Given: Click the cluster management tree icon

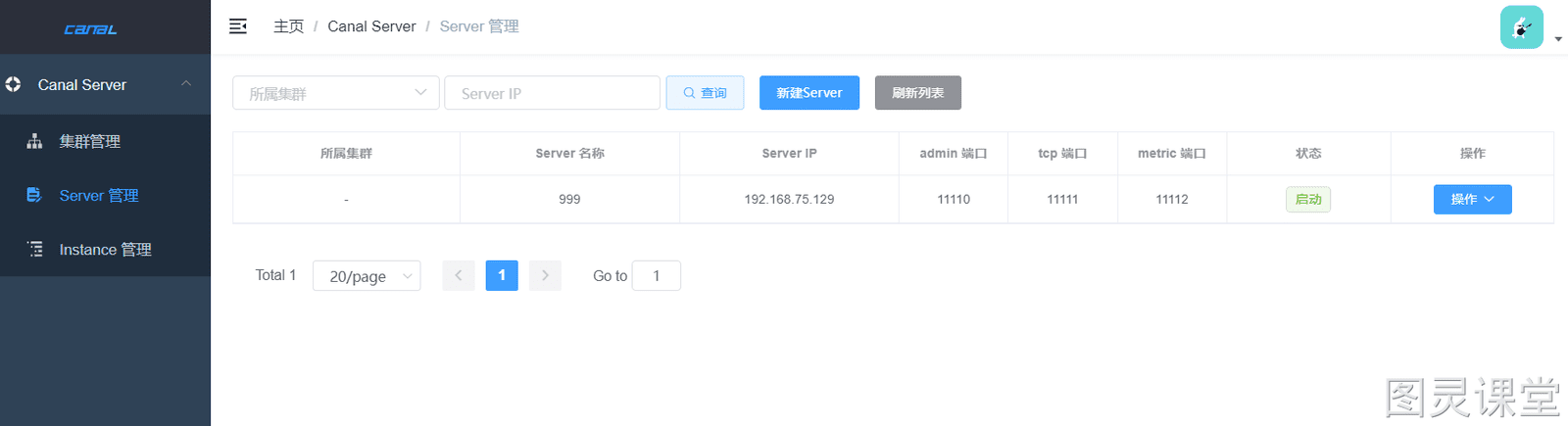Looking at the screenshot, I should 34,141.
